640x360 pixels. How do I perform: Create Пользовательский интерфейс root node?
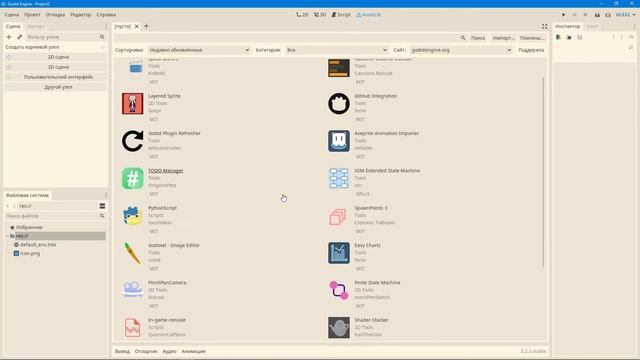pyautogui.click(x=56, y=77)
